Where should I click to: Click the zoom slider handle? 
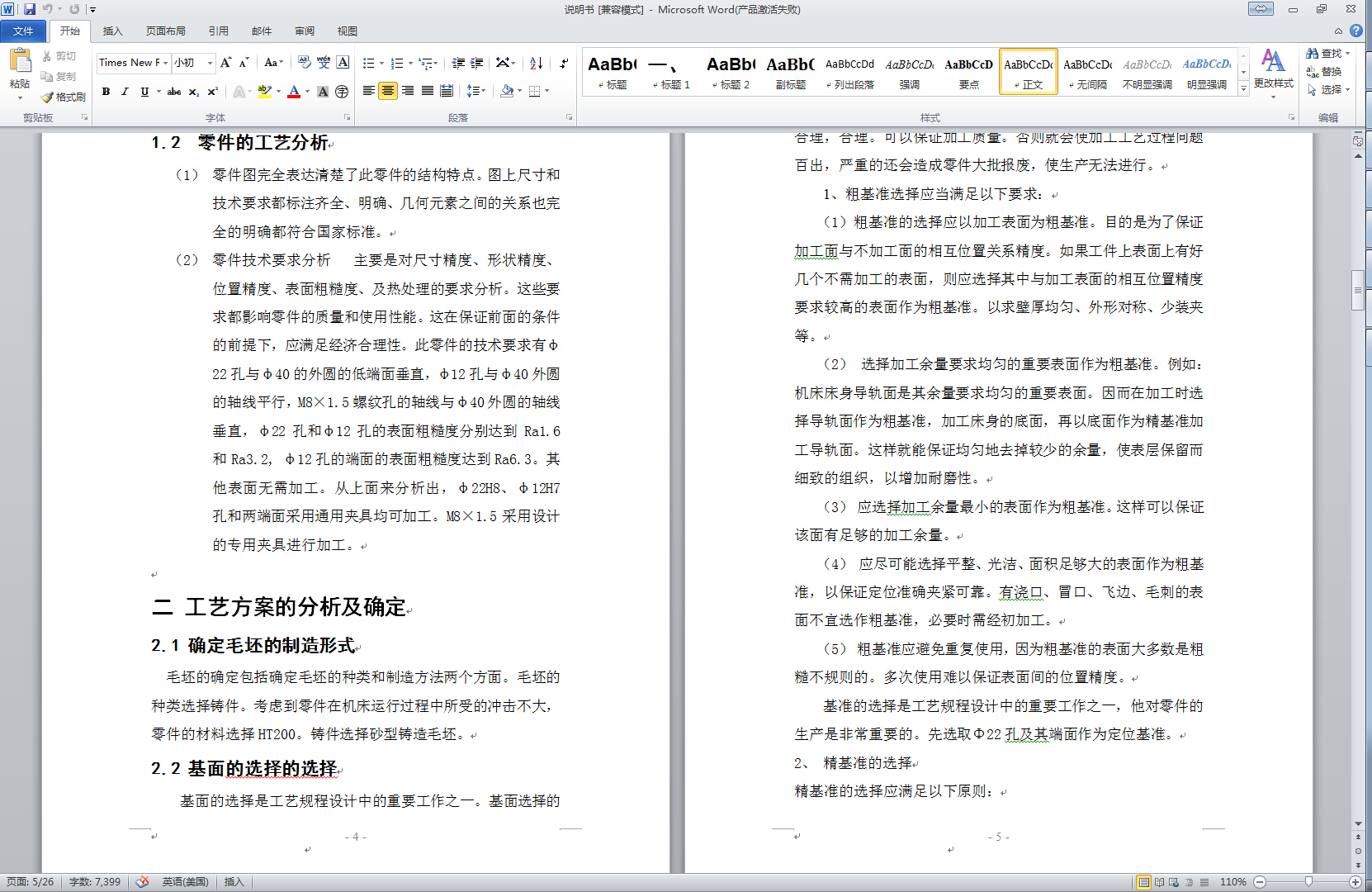[1308, 882]
